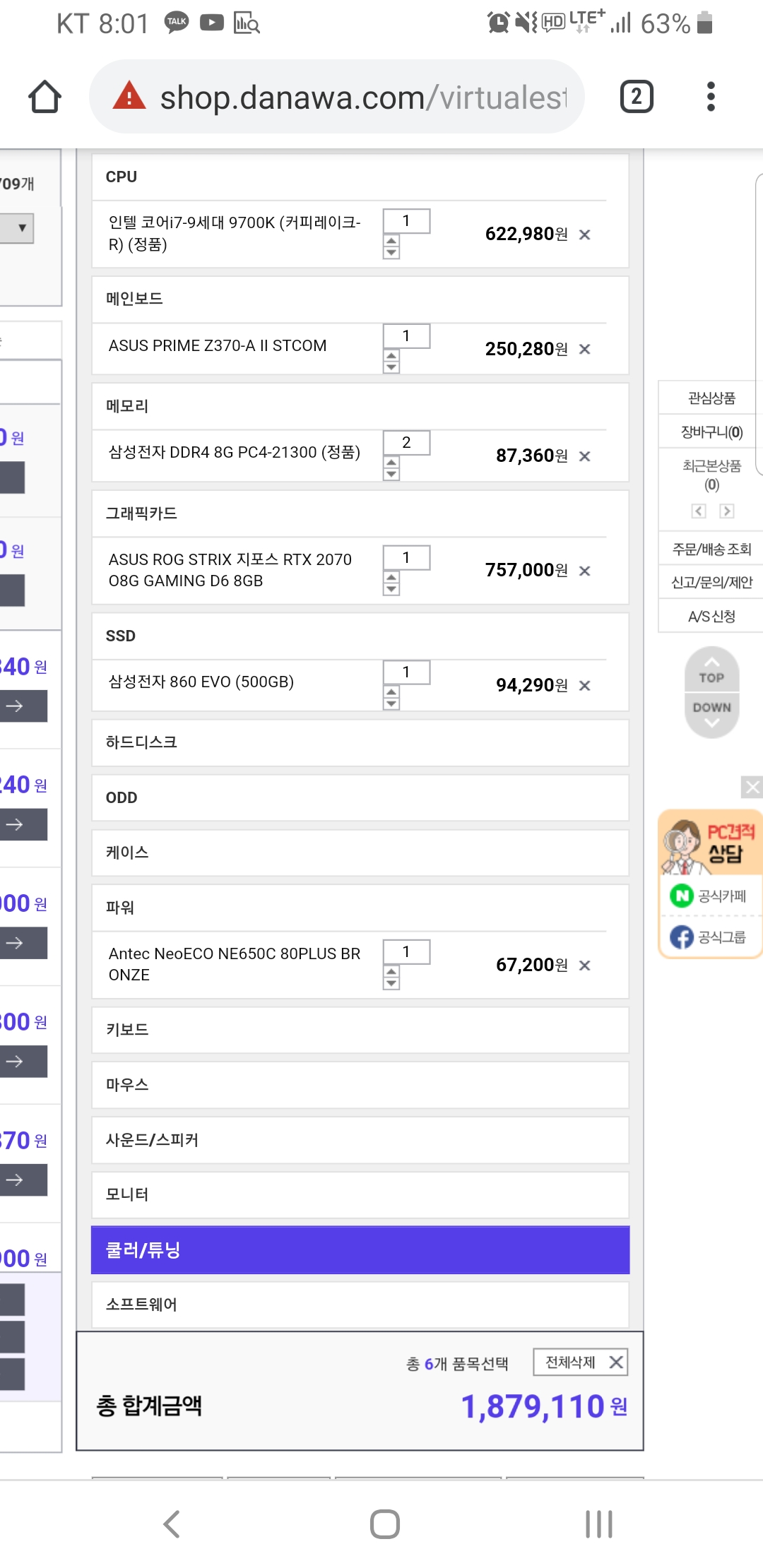
Task: Remove the ASUS PRIME Z370-A motherboard item
Action: (x=585, y=349)
